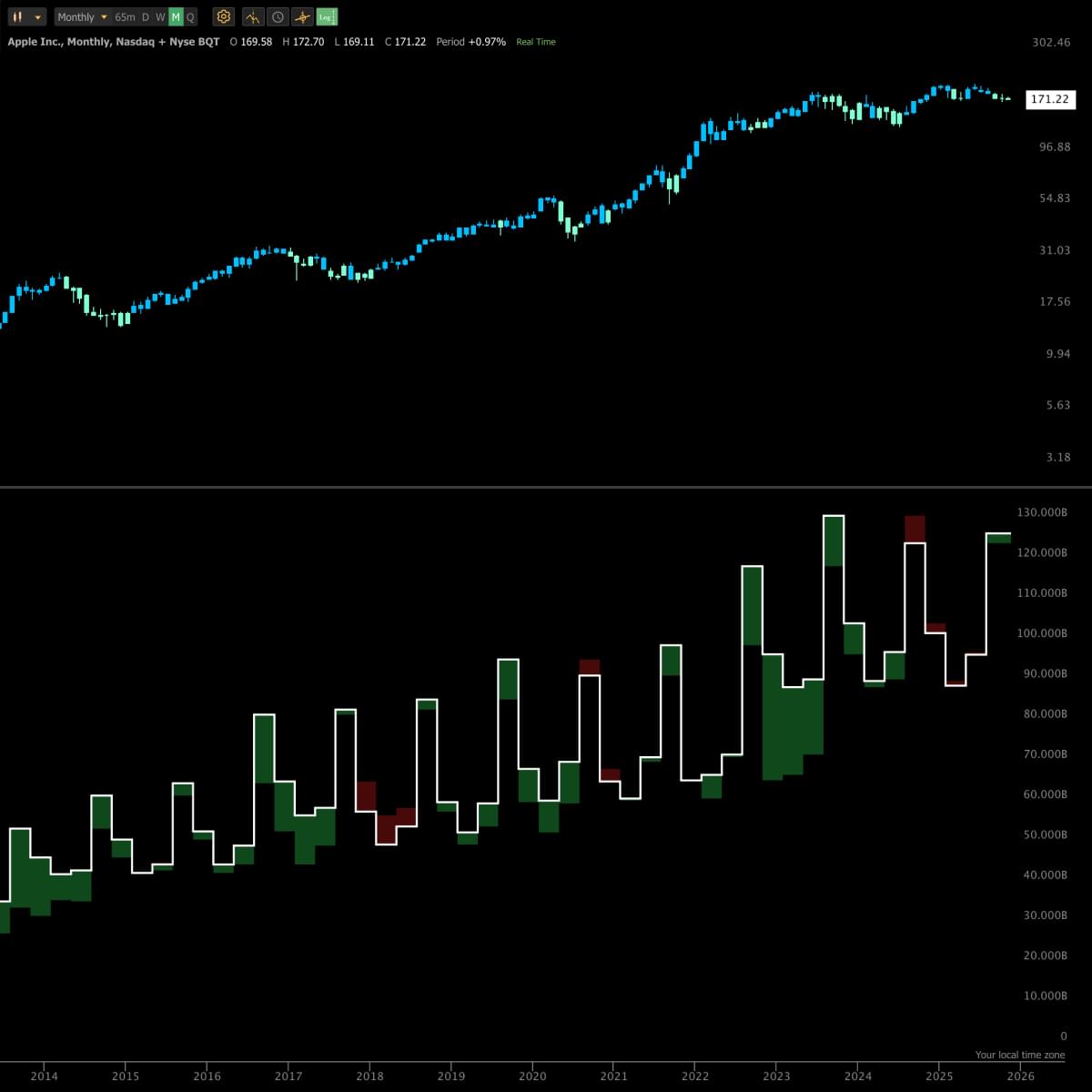
Task: Select the candlestick chart type icon
Action: coord(16,16)
